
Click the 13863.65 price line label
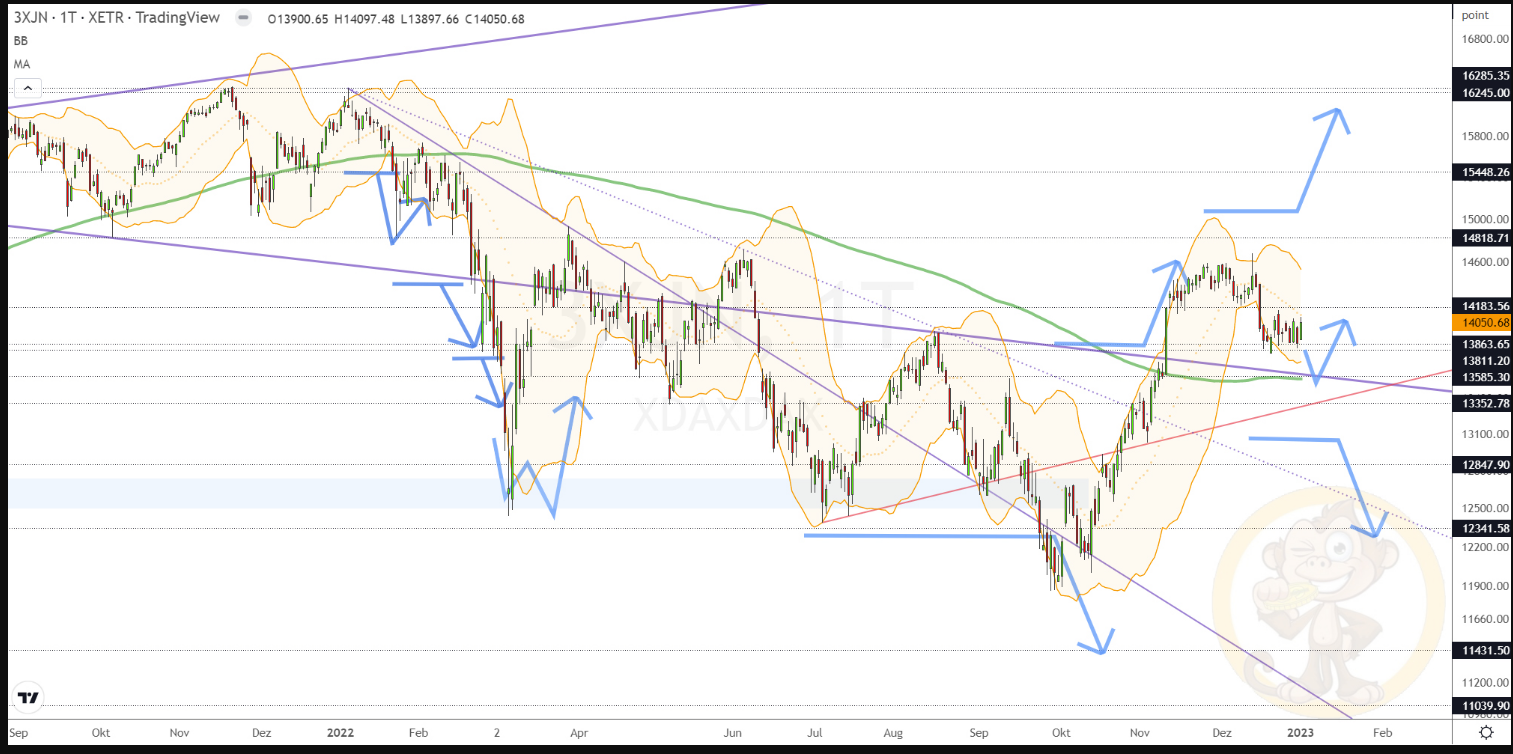click(1484, 344)
